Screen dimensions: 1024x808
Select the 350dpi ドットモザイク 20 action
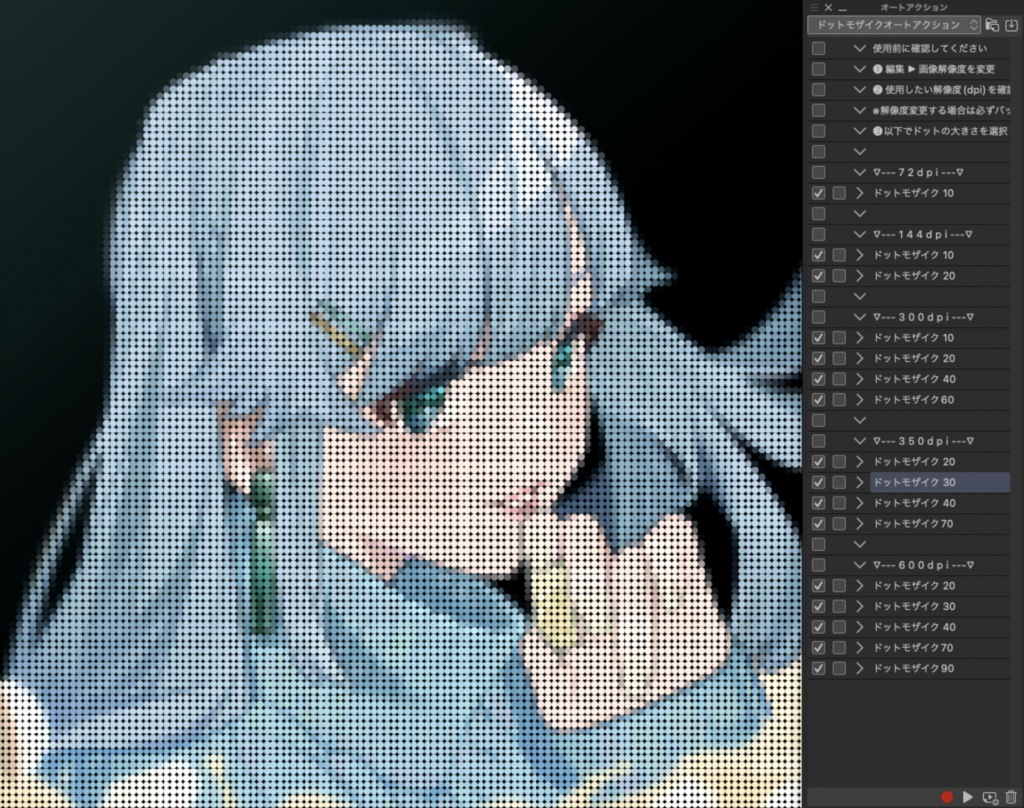pos(914,462)
